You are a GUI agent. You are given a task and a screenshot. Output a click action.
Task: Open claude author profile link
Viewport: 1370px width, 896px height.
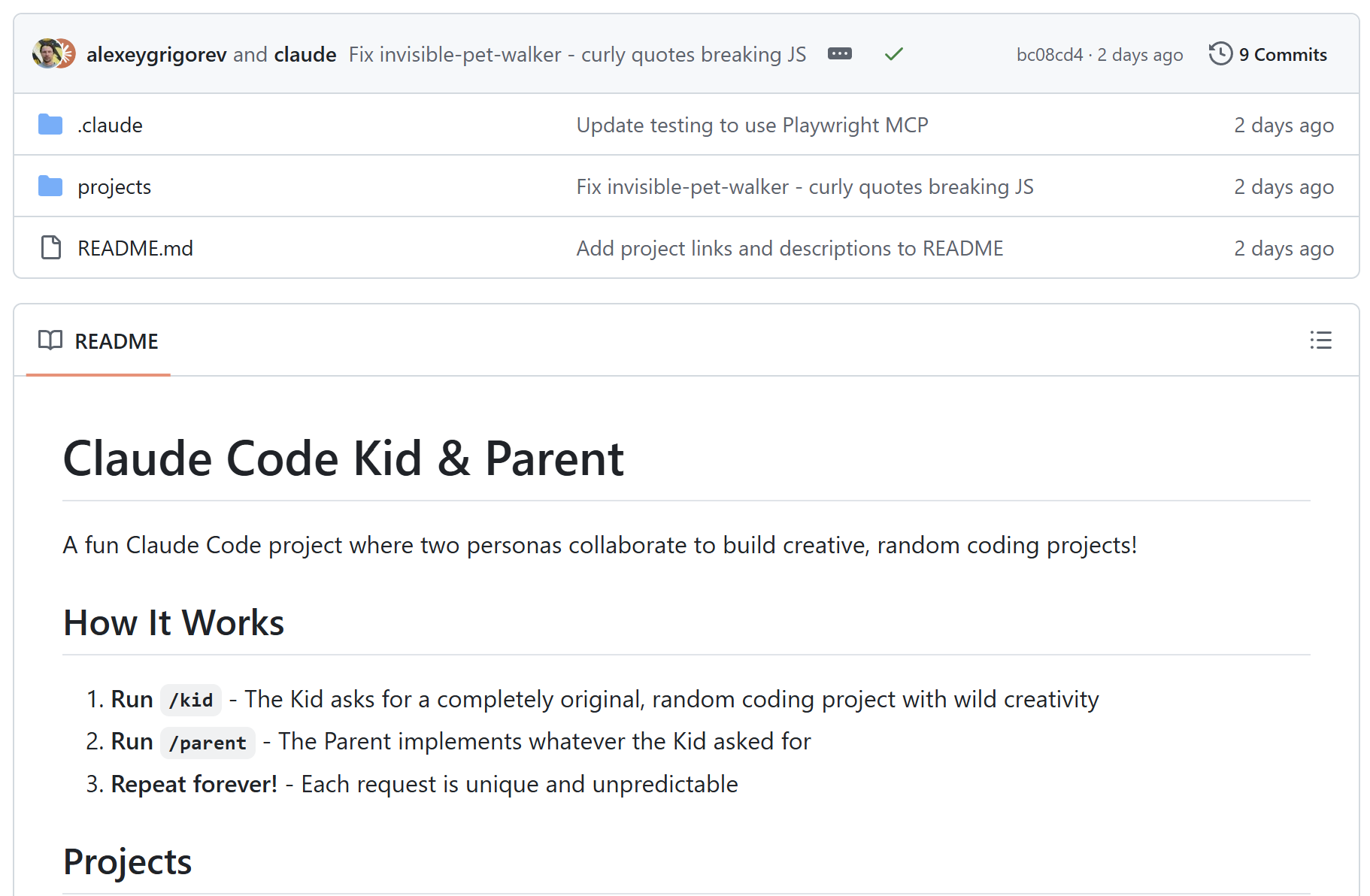tap(305, 55)
